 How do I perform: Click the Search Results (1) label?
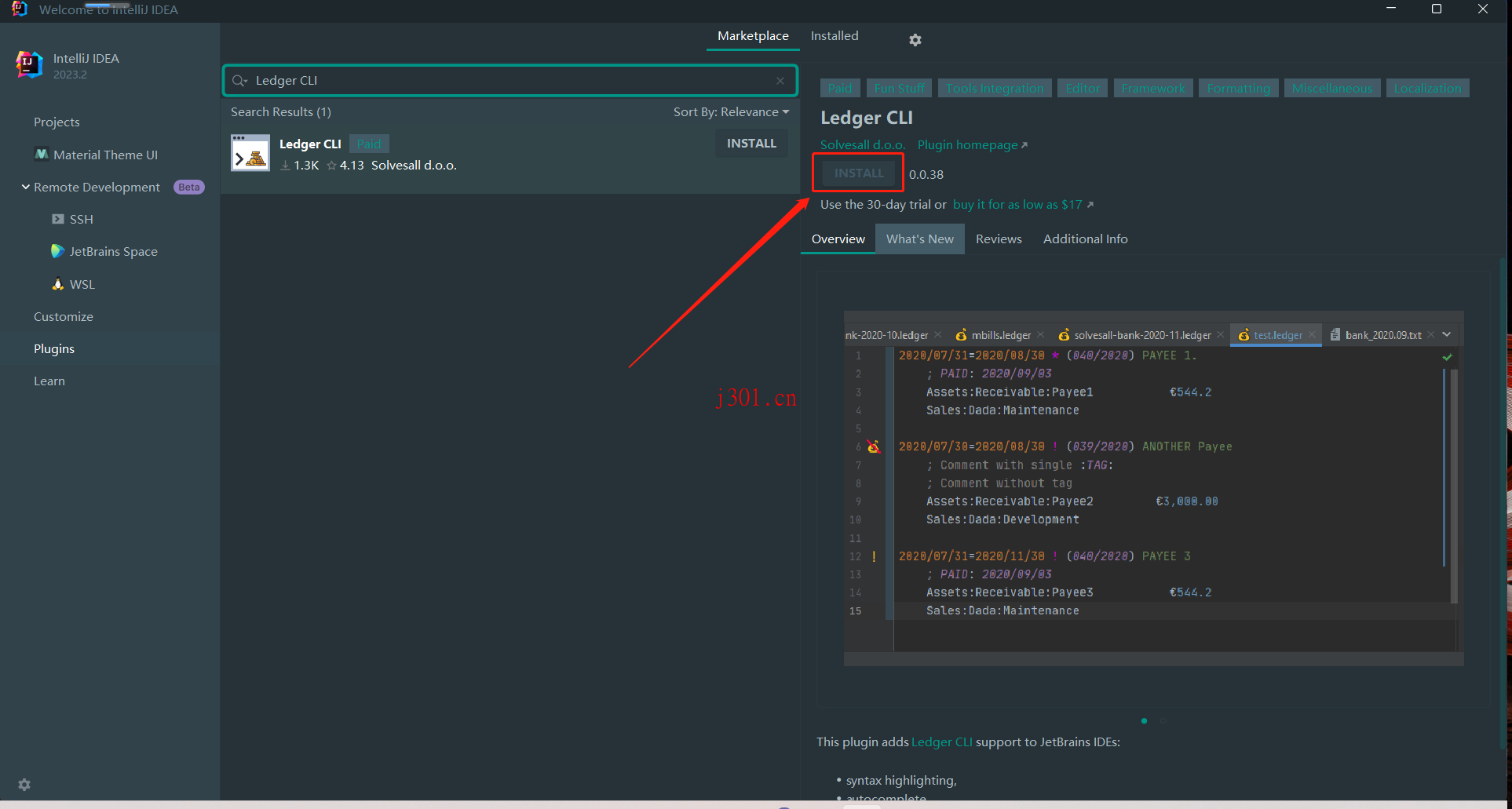click(x=281, y=112)
